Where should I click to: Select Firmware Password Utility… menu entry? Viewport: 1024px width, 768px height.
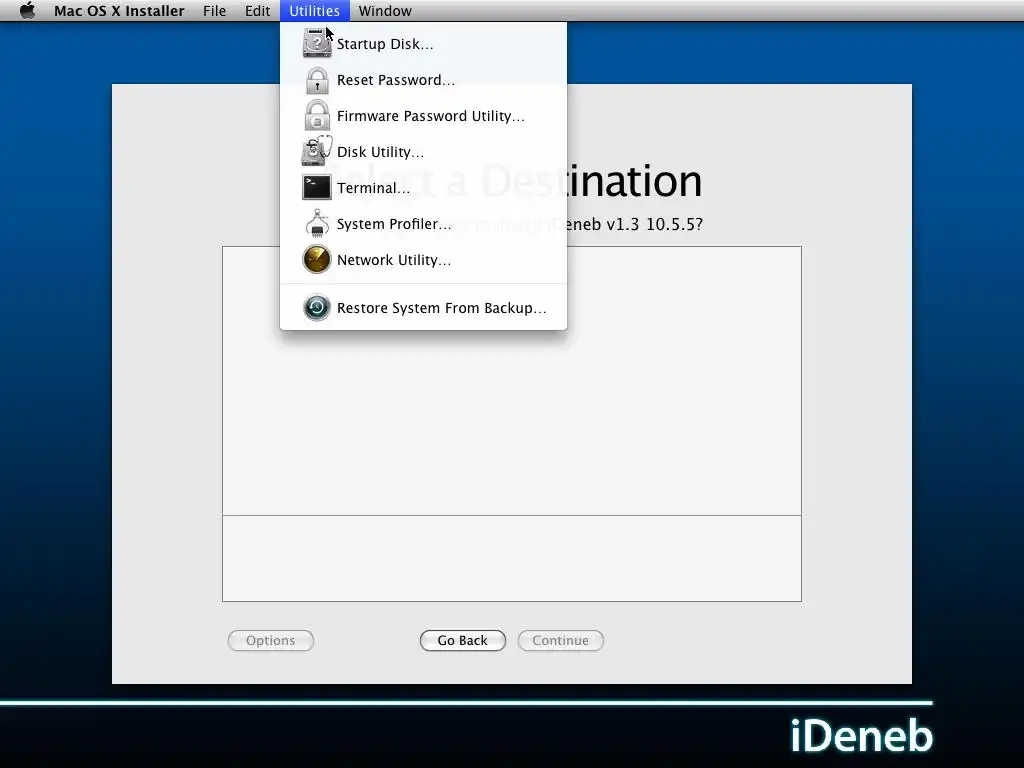(423, 116)
